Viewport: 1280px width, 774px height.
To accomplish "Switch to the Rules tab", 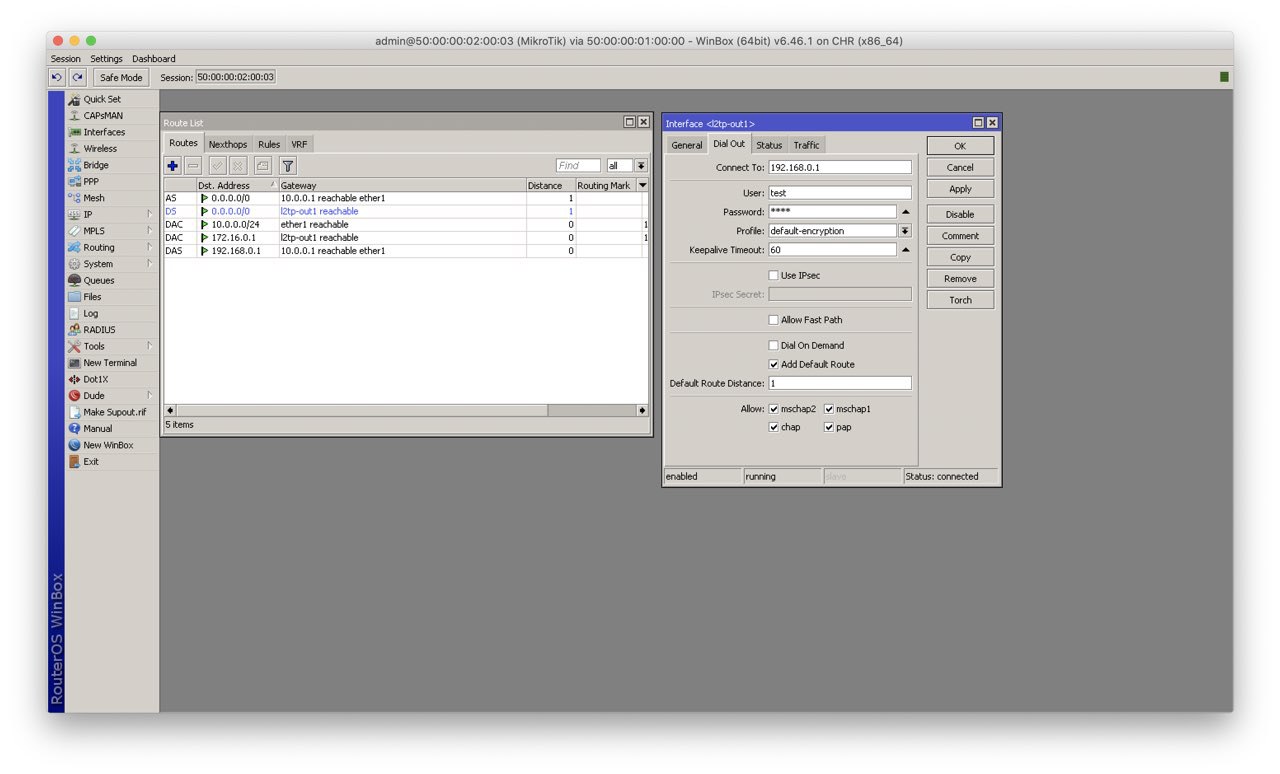I will click(269, 144).
